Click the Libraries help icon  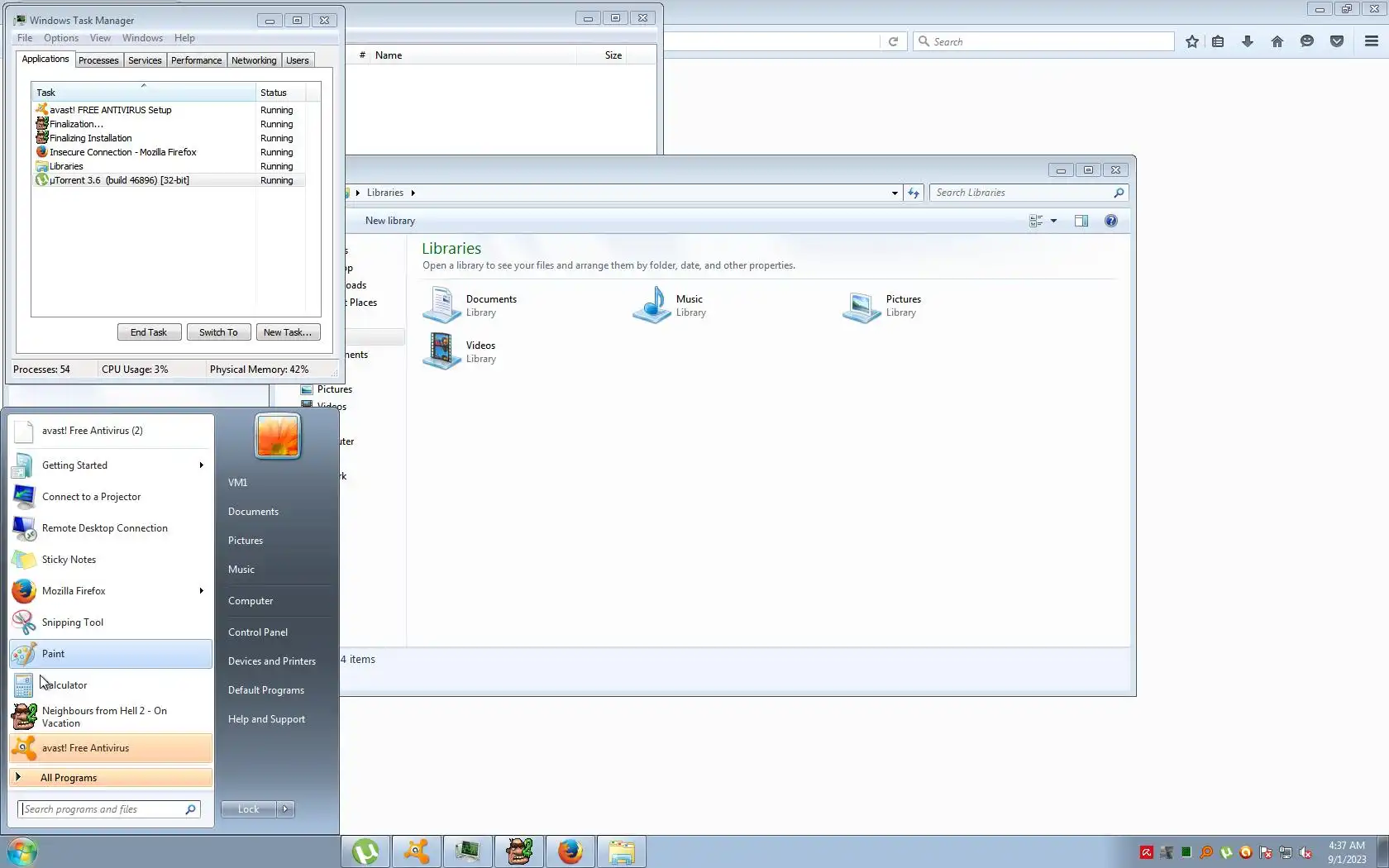point(1111,221)
